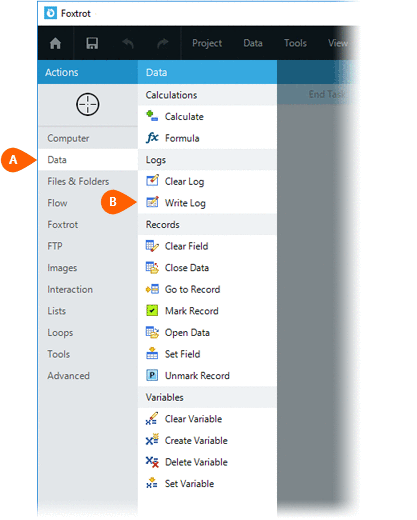Click the Clear Variable label
Screen dimensions: 417x520
pos(193,419)
